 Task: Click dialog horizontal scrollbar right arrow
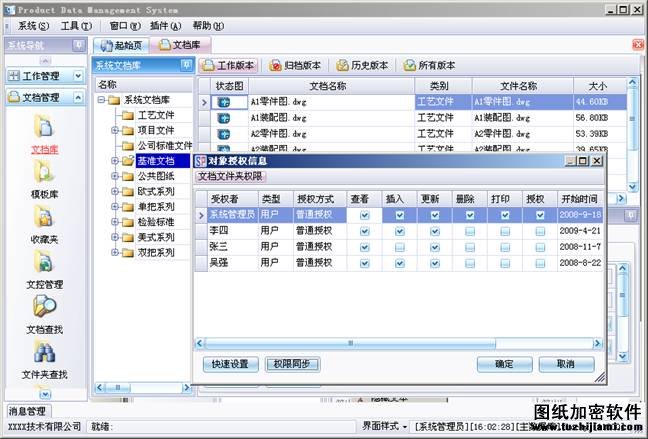tap(597, 344)
